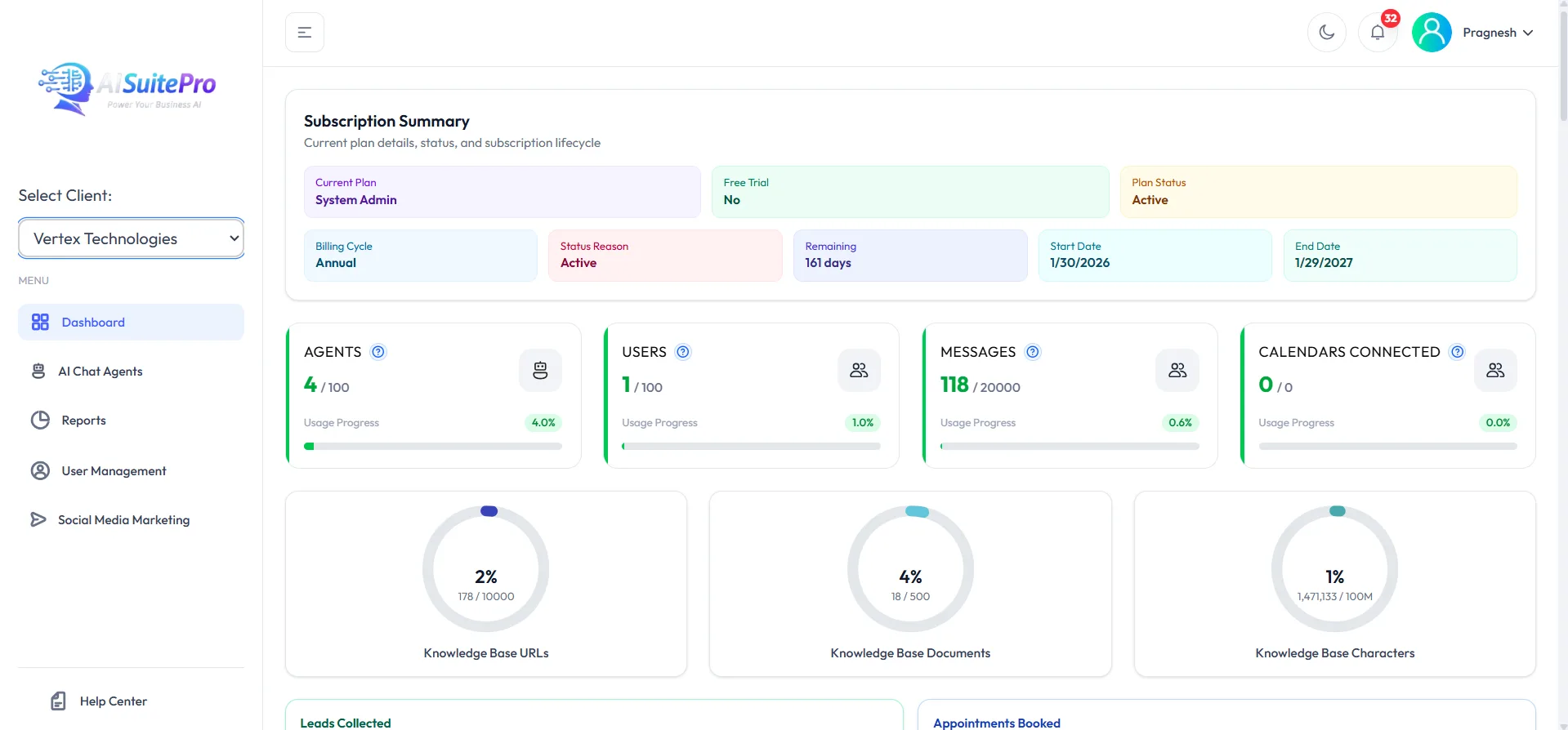Click the help icon next to AGENTS
Viewport: 1568px width, 730px height.
[378, 352]
